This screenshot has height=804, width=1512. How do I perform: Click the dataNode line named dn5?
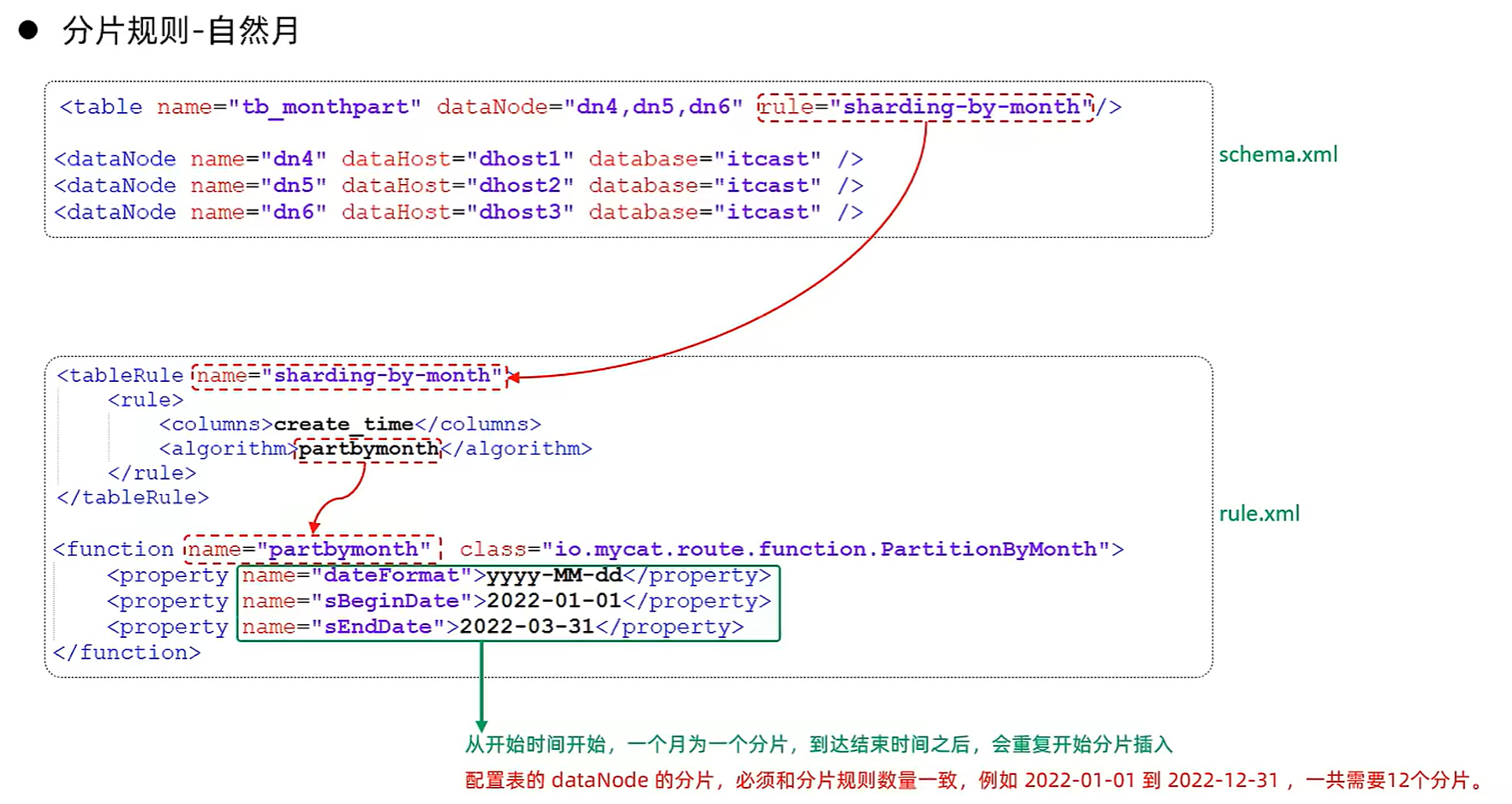click(458, 186)
